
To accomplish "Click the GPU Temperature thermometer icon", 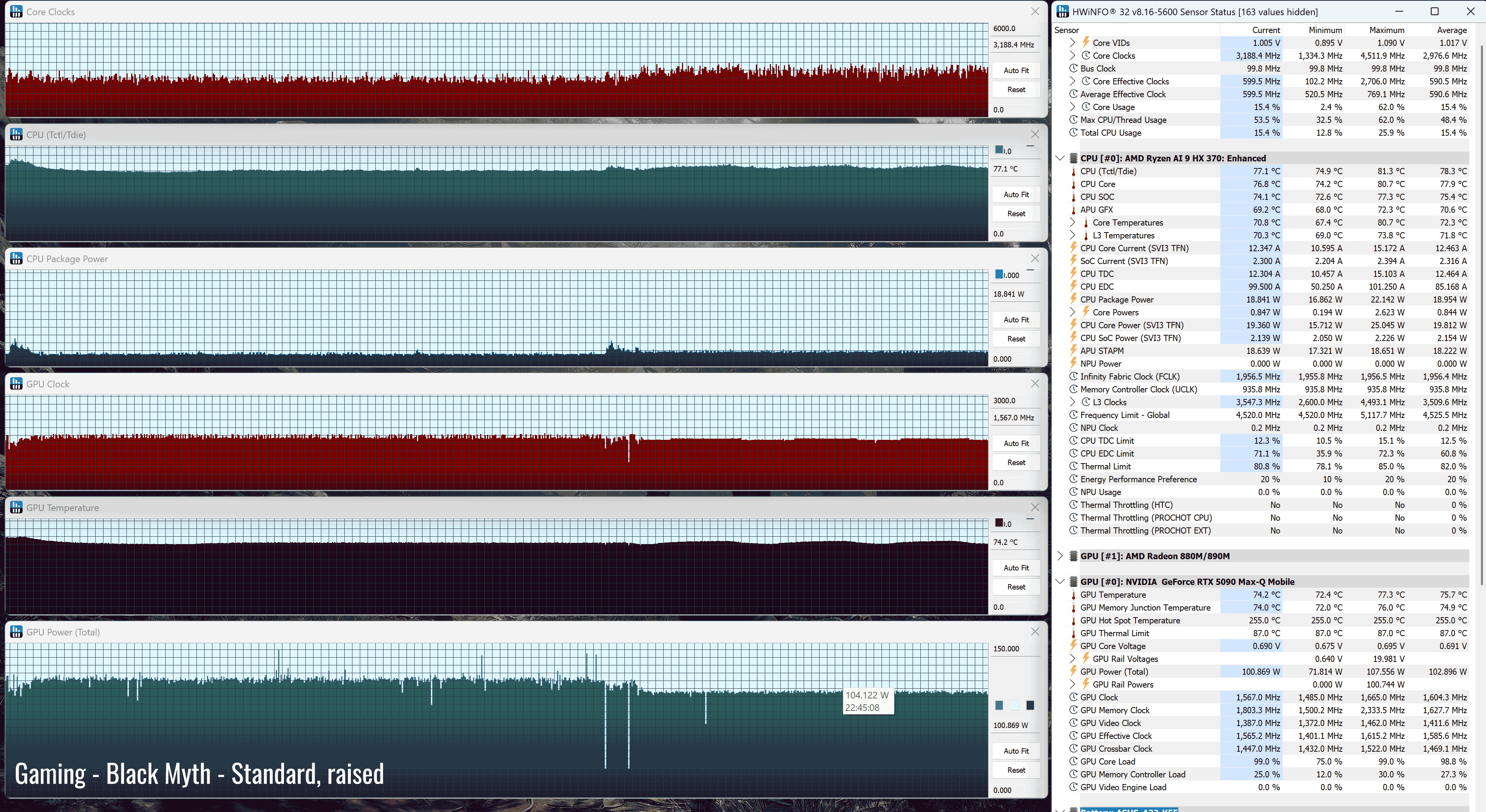I will coord(1073,595).
